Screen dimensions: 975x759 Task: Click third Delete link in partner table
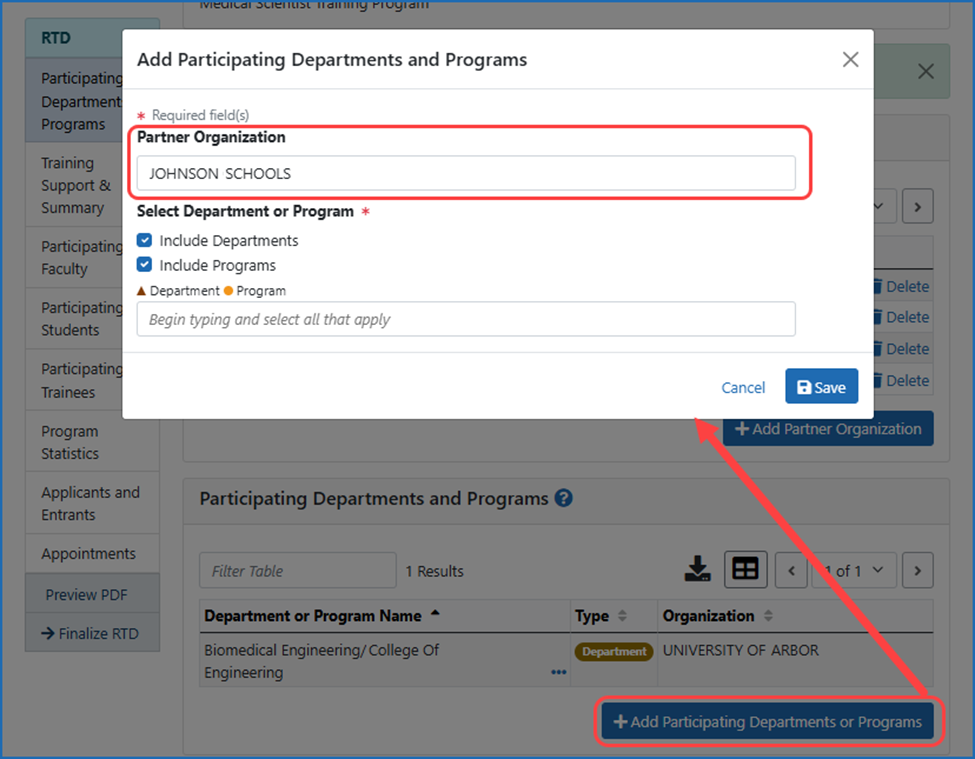pyautogui.click(x=902, y=349)
